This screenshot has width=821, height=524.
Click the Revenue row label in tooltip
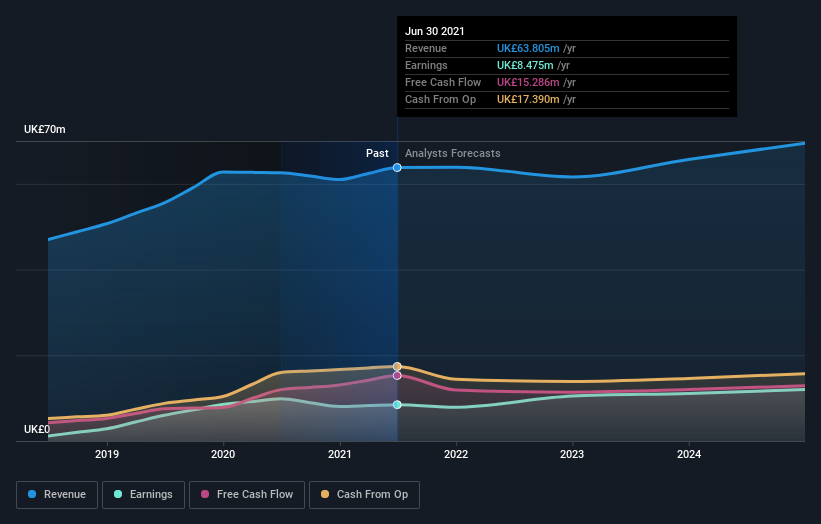coord(426,48)
